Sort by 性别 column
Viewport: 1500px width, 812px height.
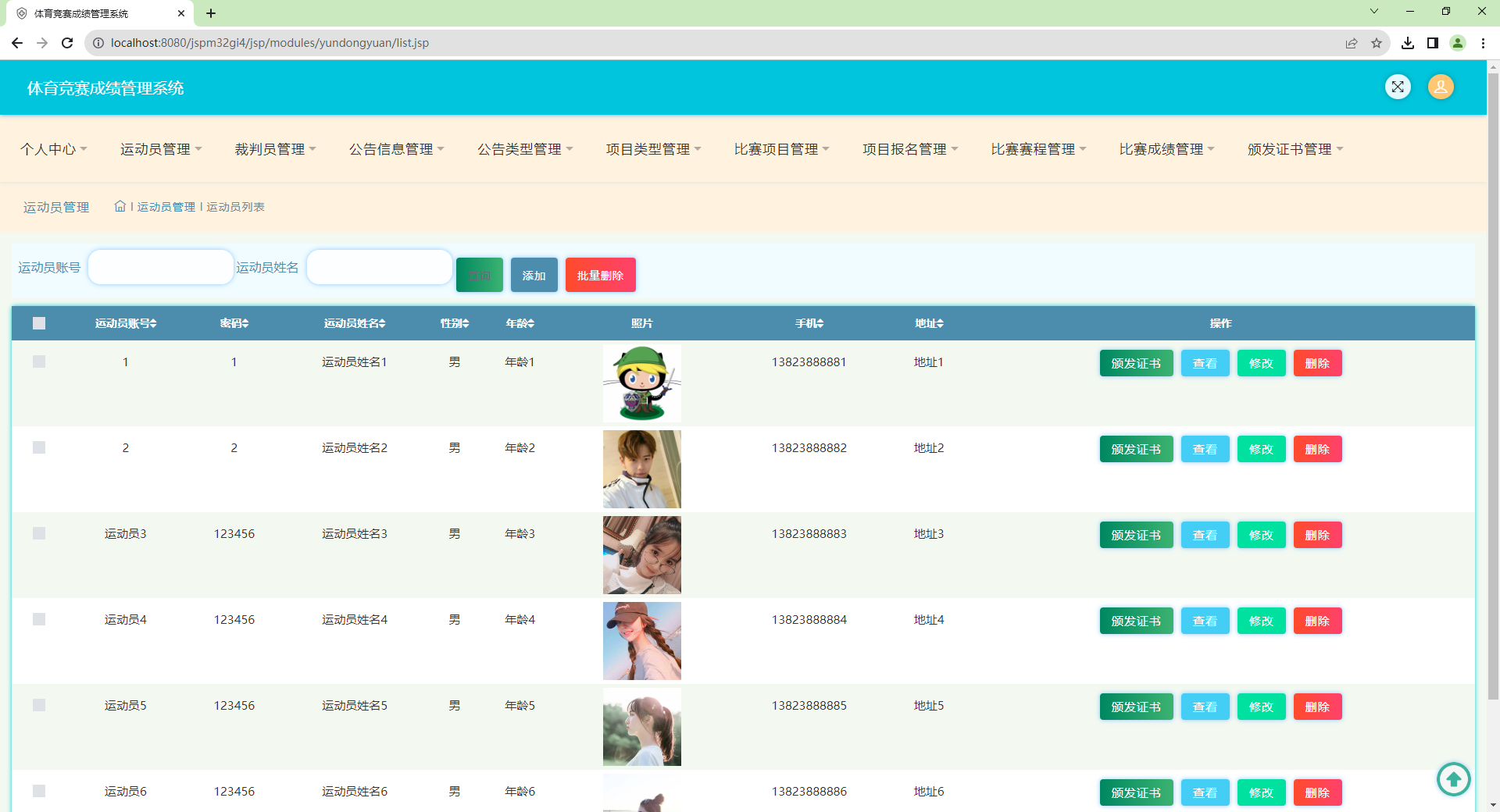pos(455,323)
